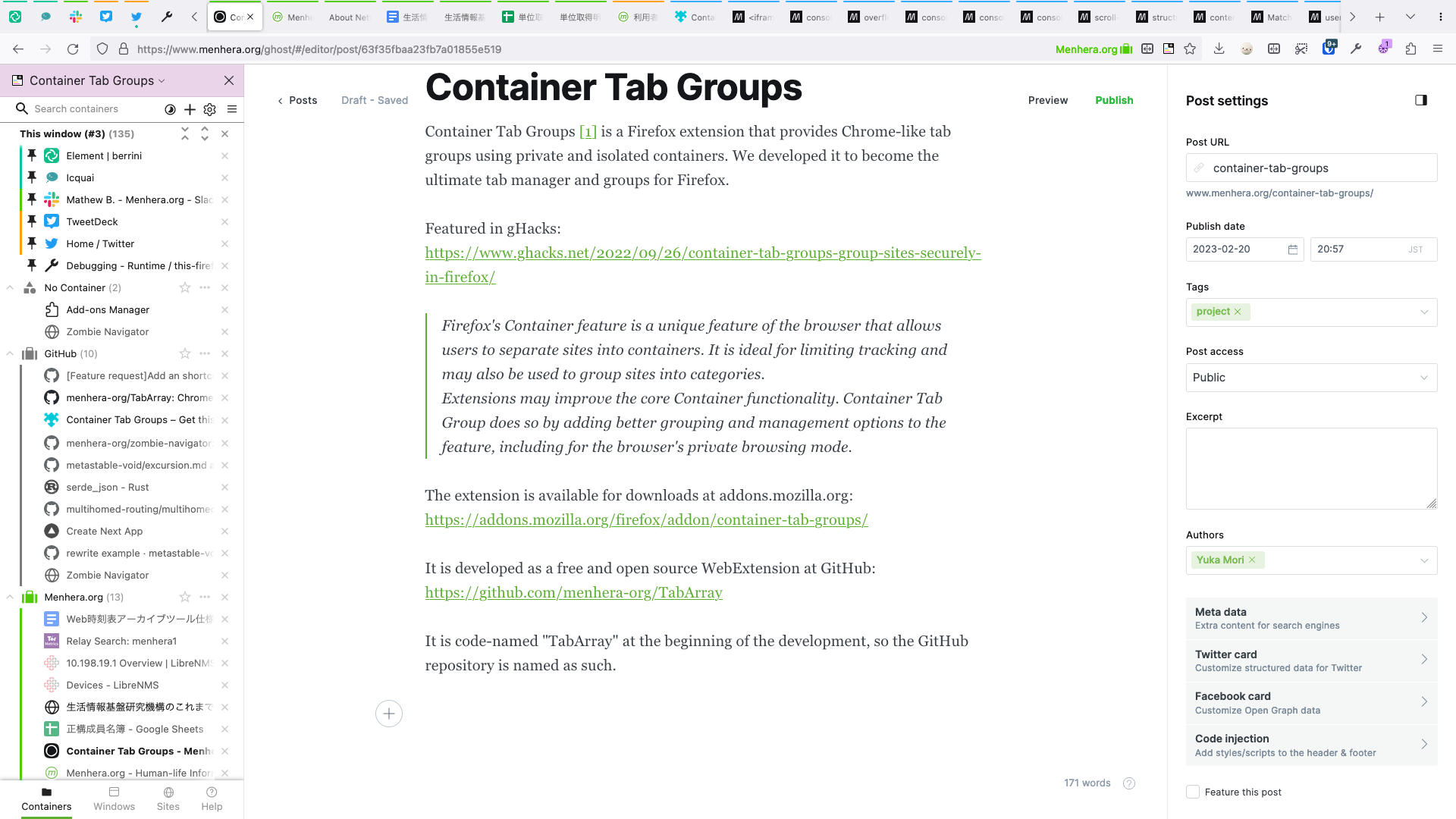This screenshot has width=1456, height=819.
Task: Open the Post access dropdown
Action: coord(1311,378)
